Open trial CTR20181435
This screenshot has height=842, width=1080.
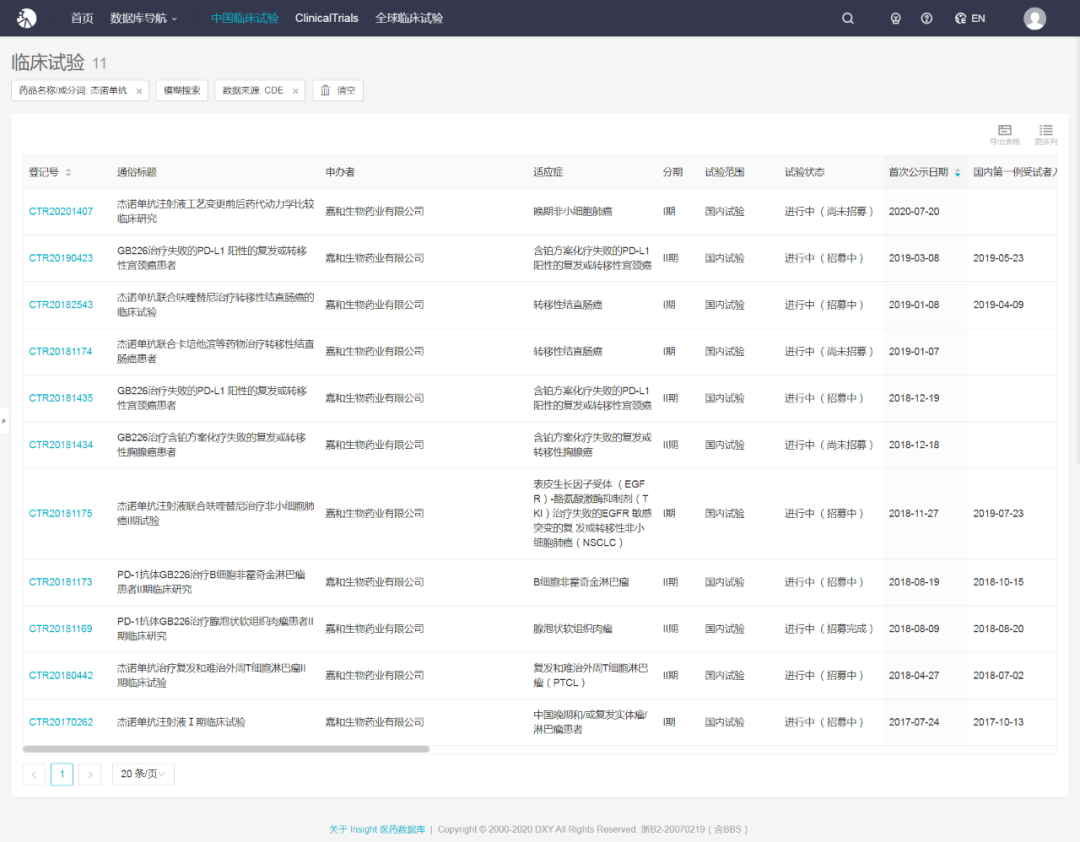coord(61,398)
